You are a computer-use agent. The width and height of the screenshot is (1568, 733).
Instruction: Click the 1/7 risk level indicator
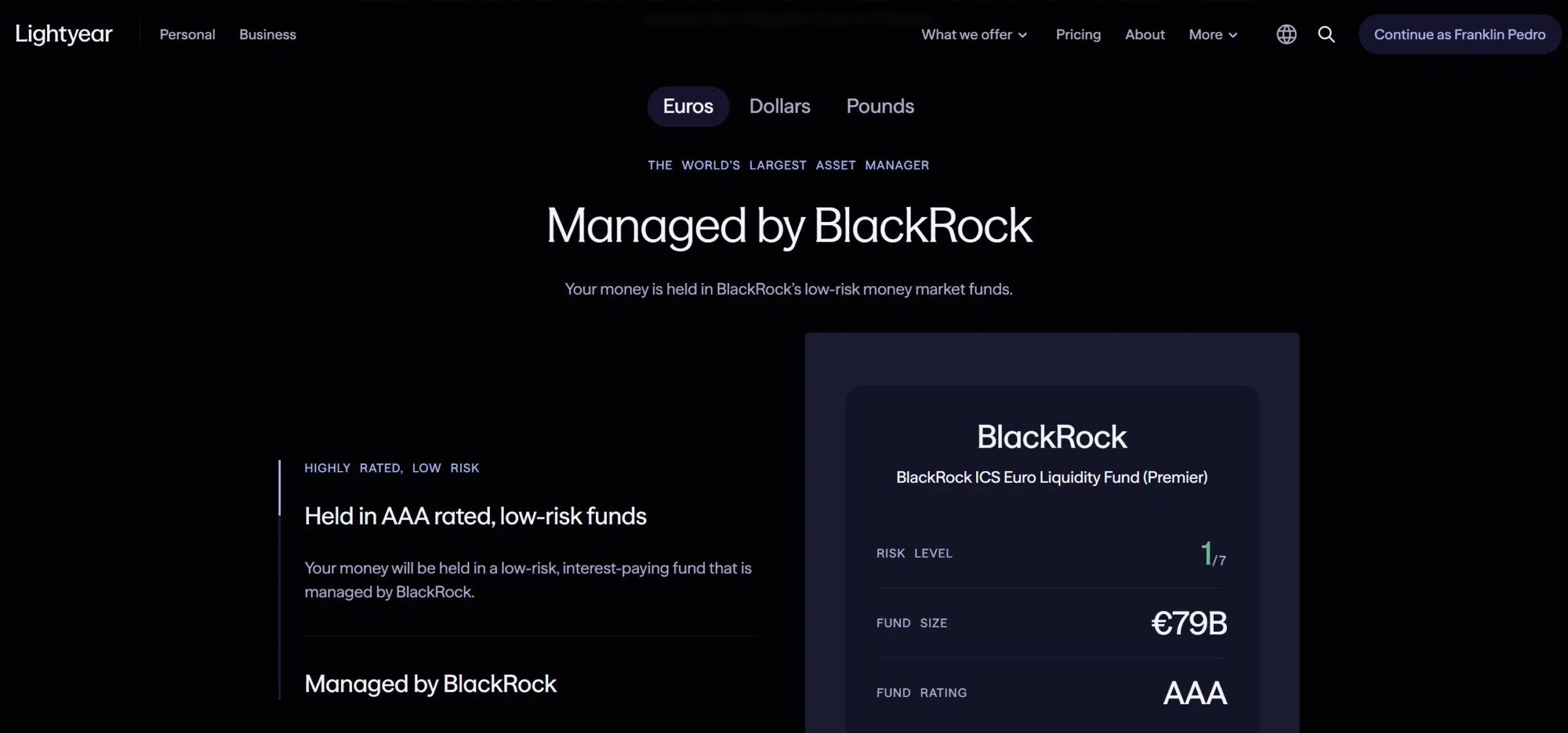(1213, 554)
